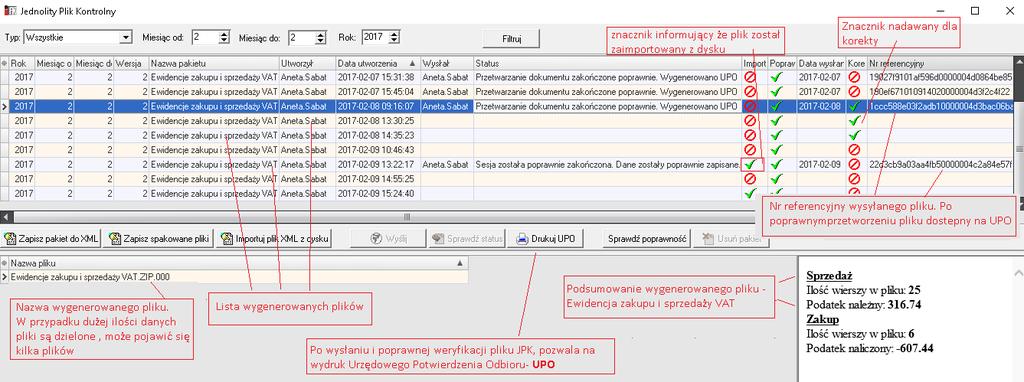Click Popraw checkmark in selected 09:16:07 row
This screenshot has width=1024, height=382.
tap(776, 106)
